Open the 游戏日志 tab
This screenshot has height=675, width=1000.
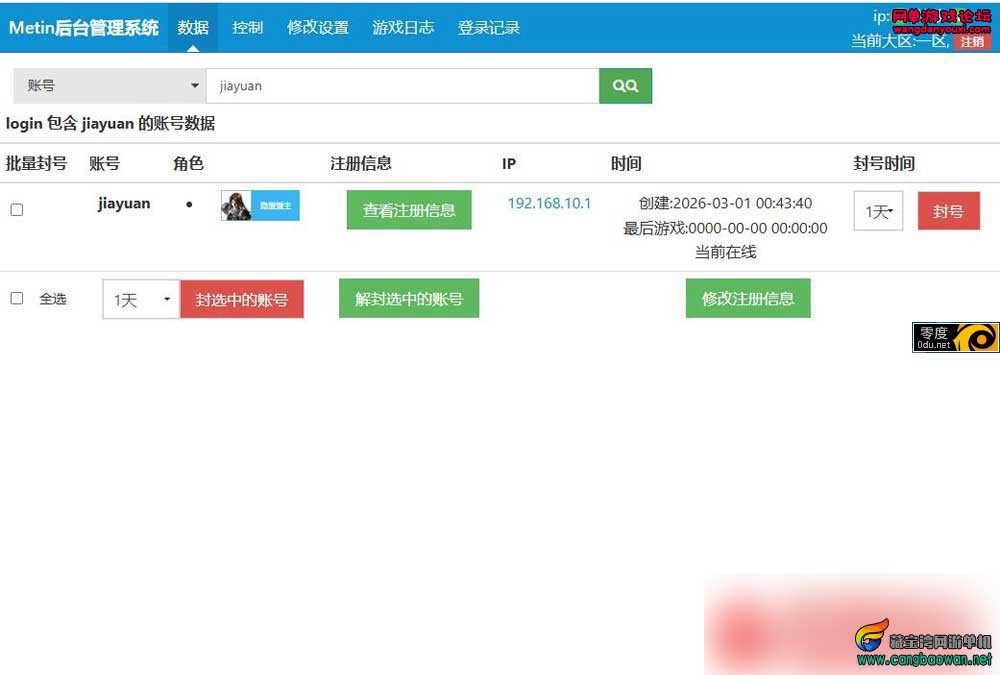click(403, 27)
